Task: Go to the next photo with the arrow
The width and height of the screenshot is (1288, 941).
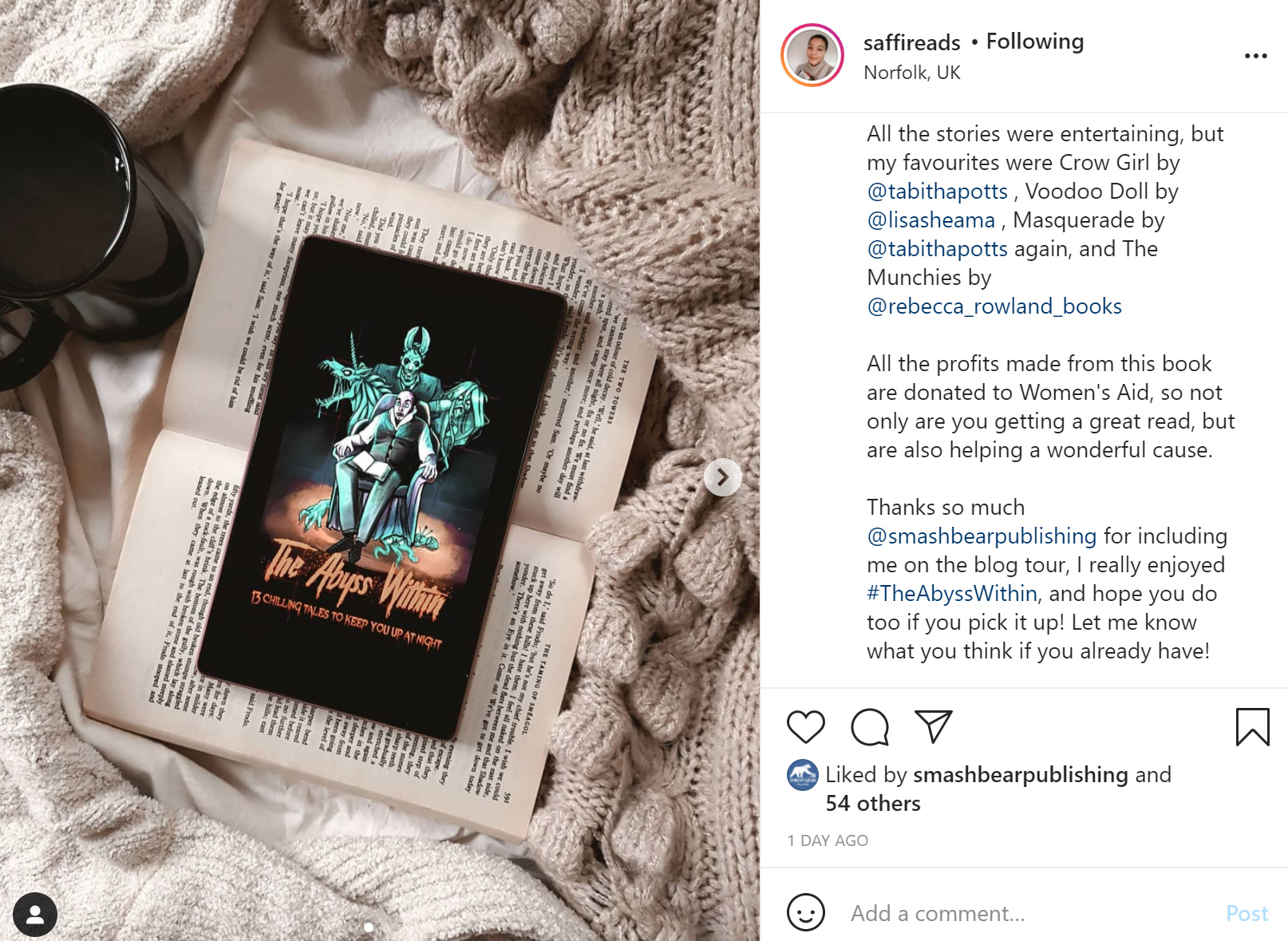Action: coord(723,477)
